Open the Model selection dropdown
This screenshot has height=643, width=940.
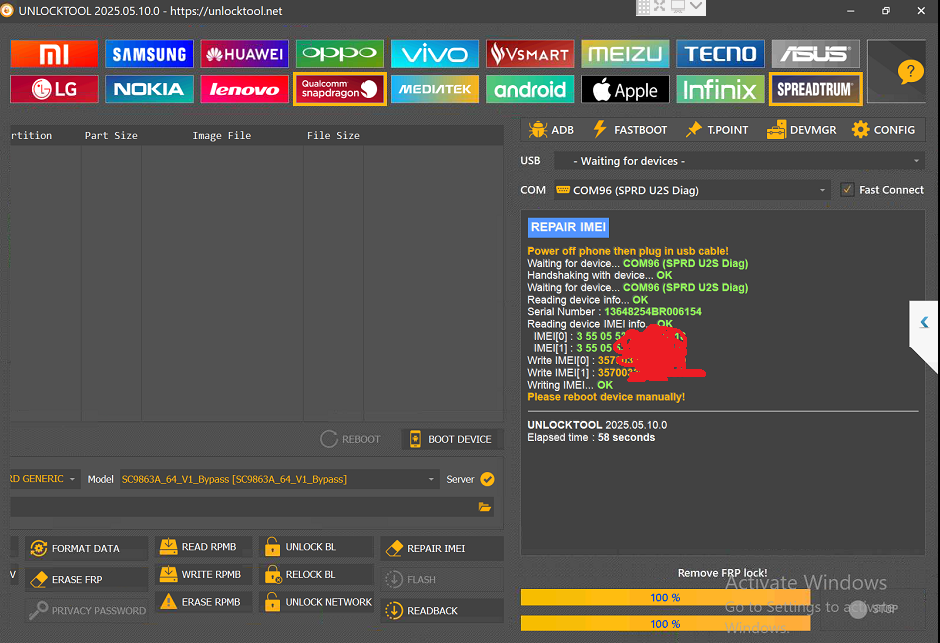pyautogui.click(x=278, y=479)
